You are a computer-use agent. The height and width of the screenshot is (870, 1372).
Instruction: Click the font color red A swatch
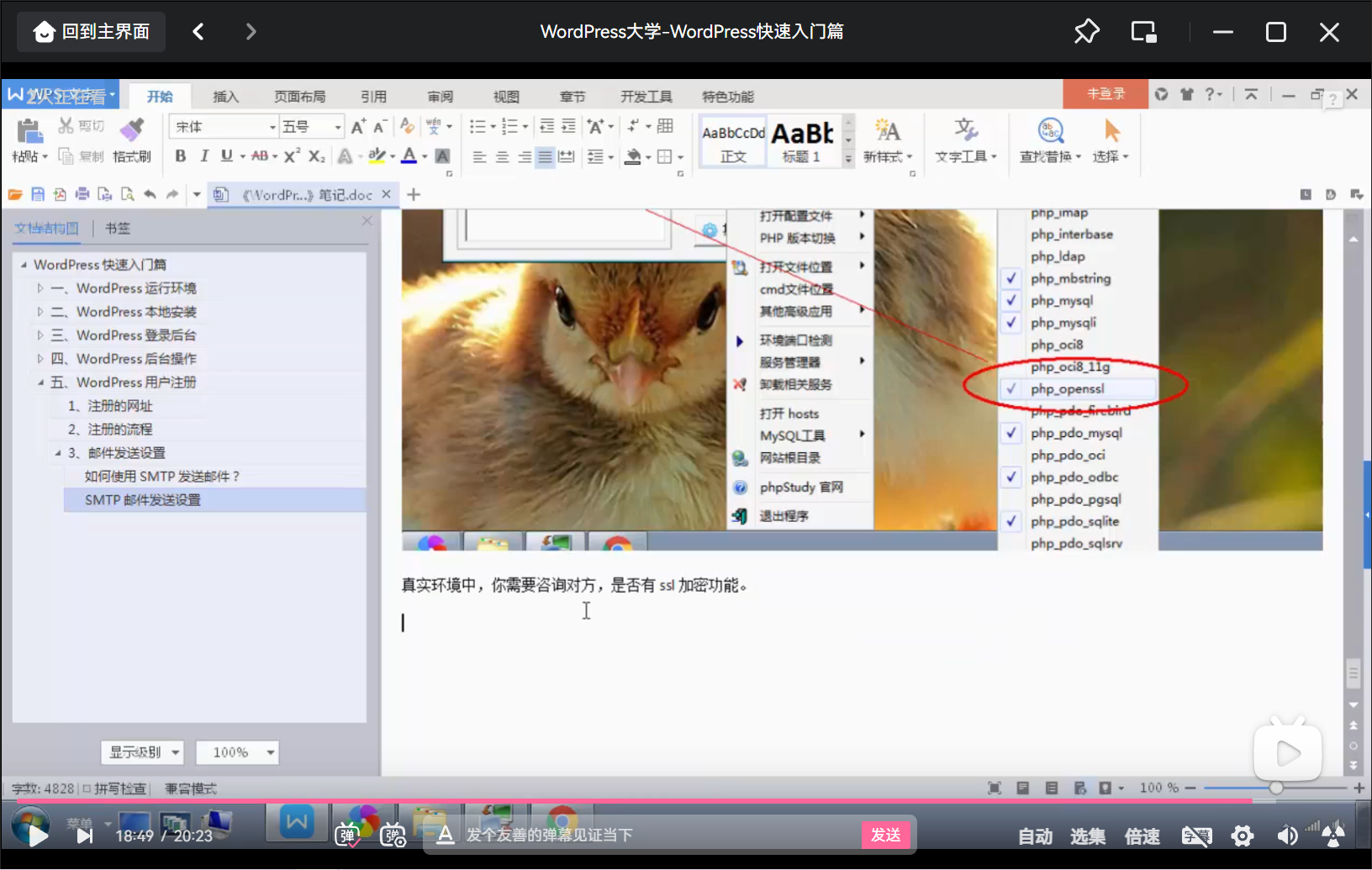click(x=409, y=156)
